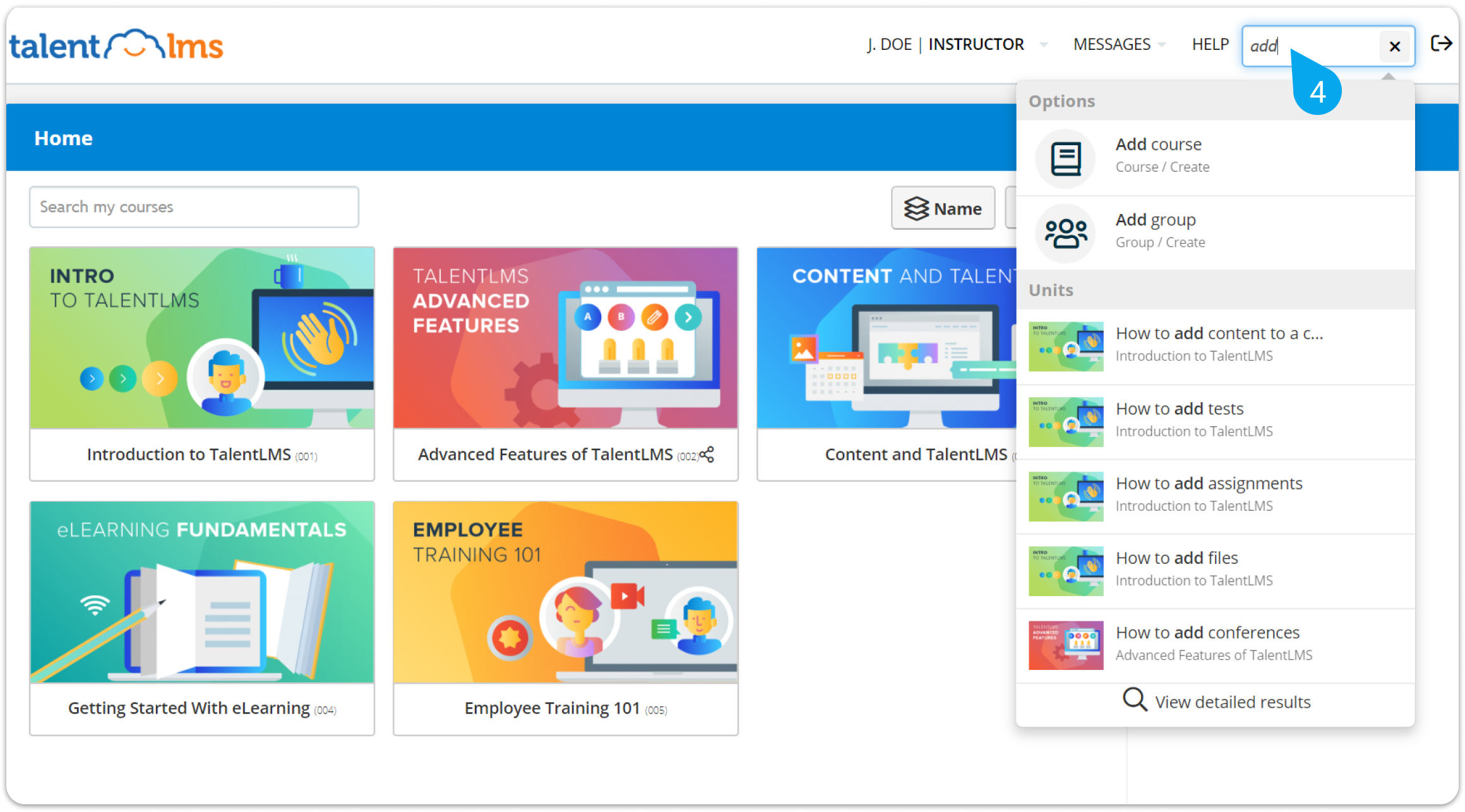Click the 'Course / Create' subtitle text
Screen dimensions: 1465x812
click(1163, 167)
